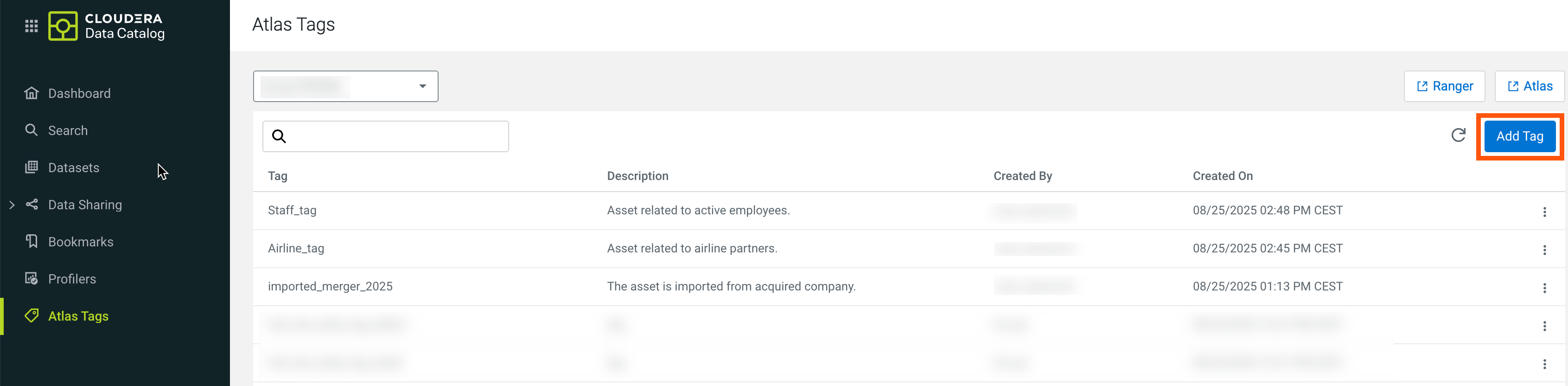
Task: Navigate to the Profilers page
Action: coord(72,279)
